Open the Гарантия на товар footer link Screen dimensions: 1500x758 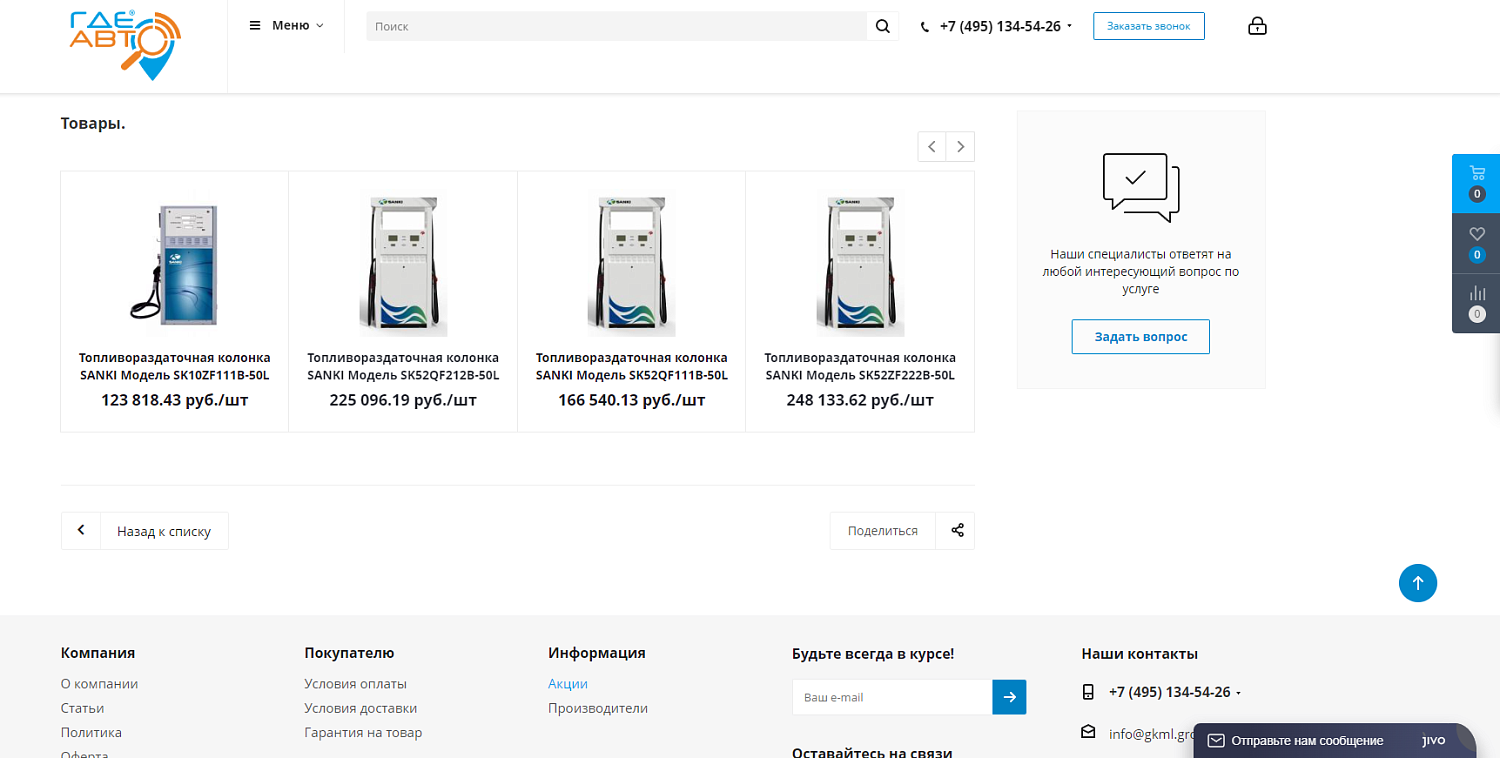(363, 732)
